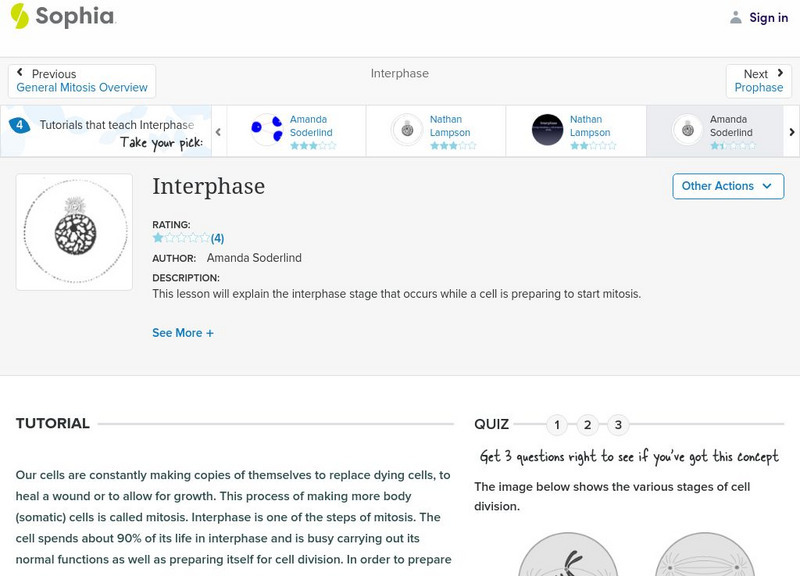Viewport: 800px width, 576px height.
Task: Open the Other Actions dropdown
Action: [x=727, y=186]
